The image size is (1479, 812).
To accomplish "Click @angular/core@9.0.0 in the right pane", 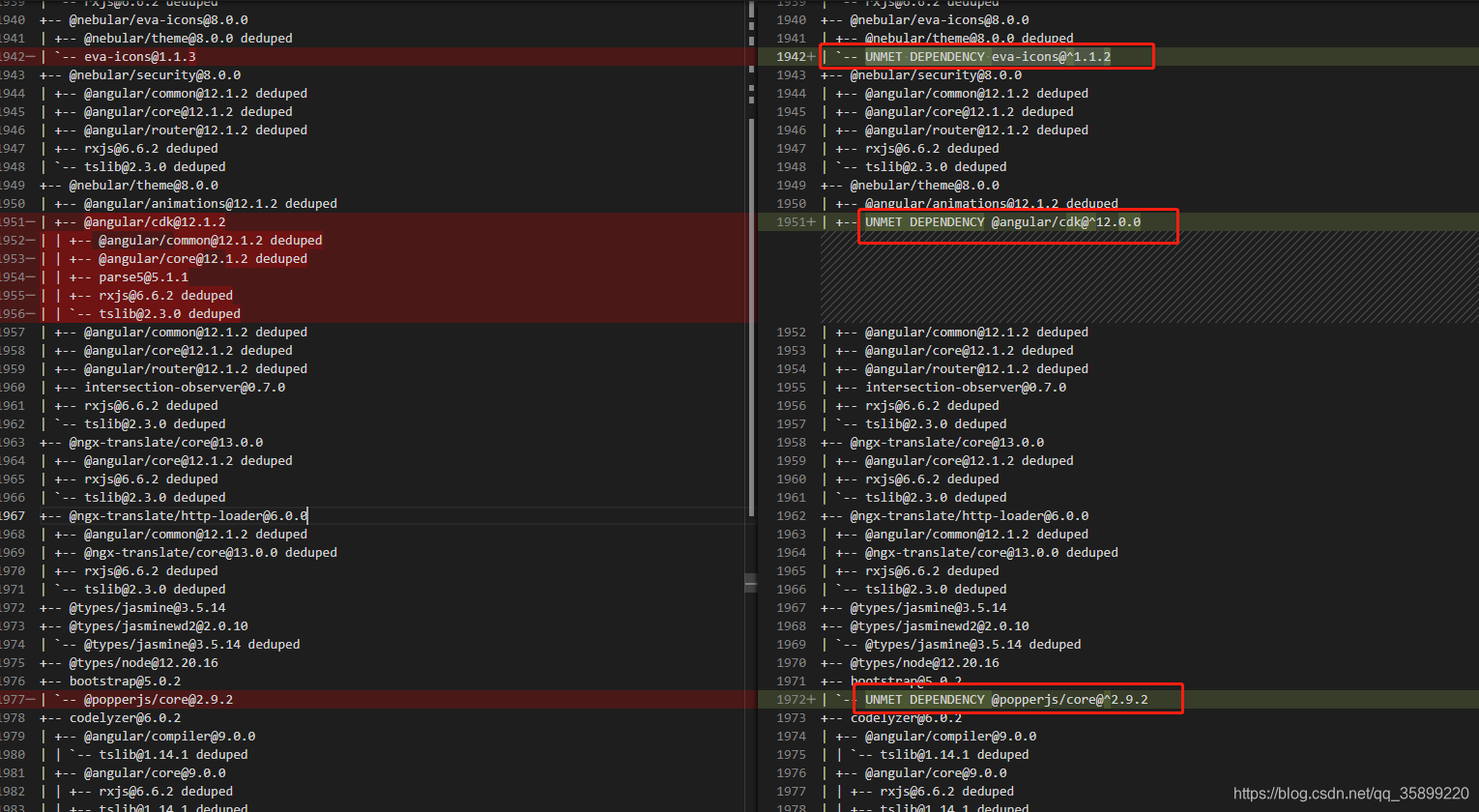I will point(936,773).
